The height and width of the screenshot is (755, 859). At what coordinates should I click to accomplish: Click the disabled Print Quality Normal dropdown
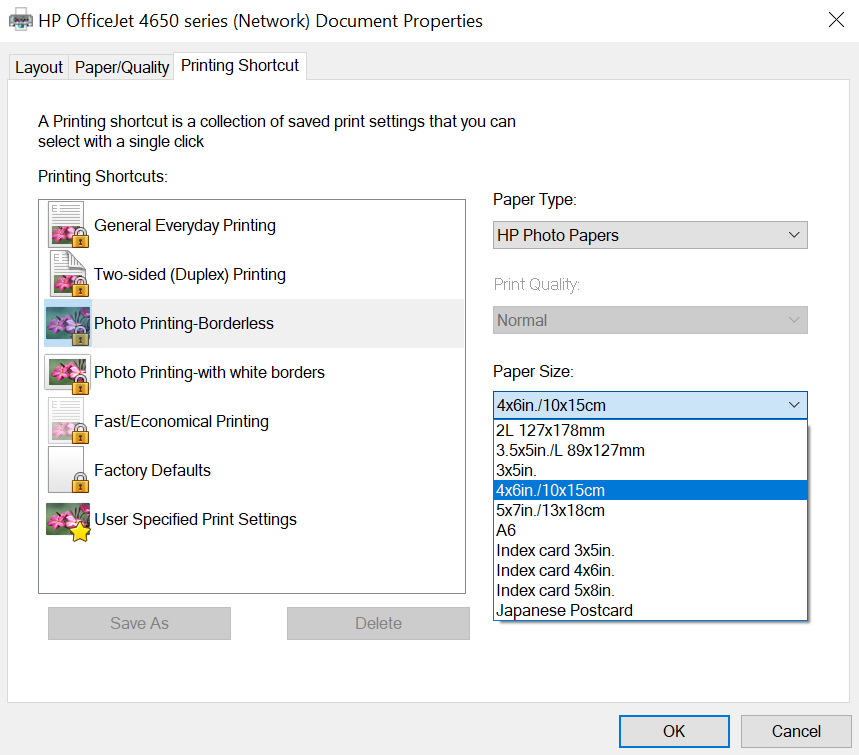pyautogui.click(x=650, y=320)
